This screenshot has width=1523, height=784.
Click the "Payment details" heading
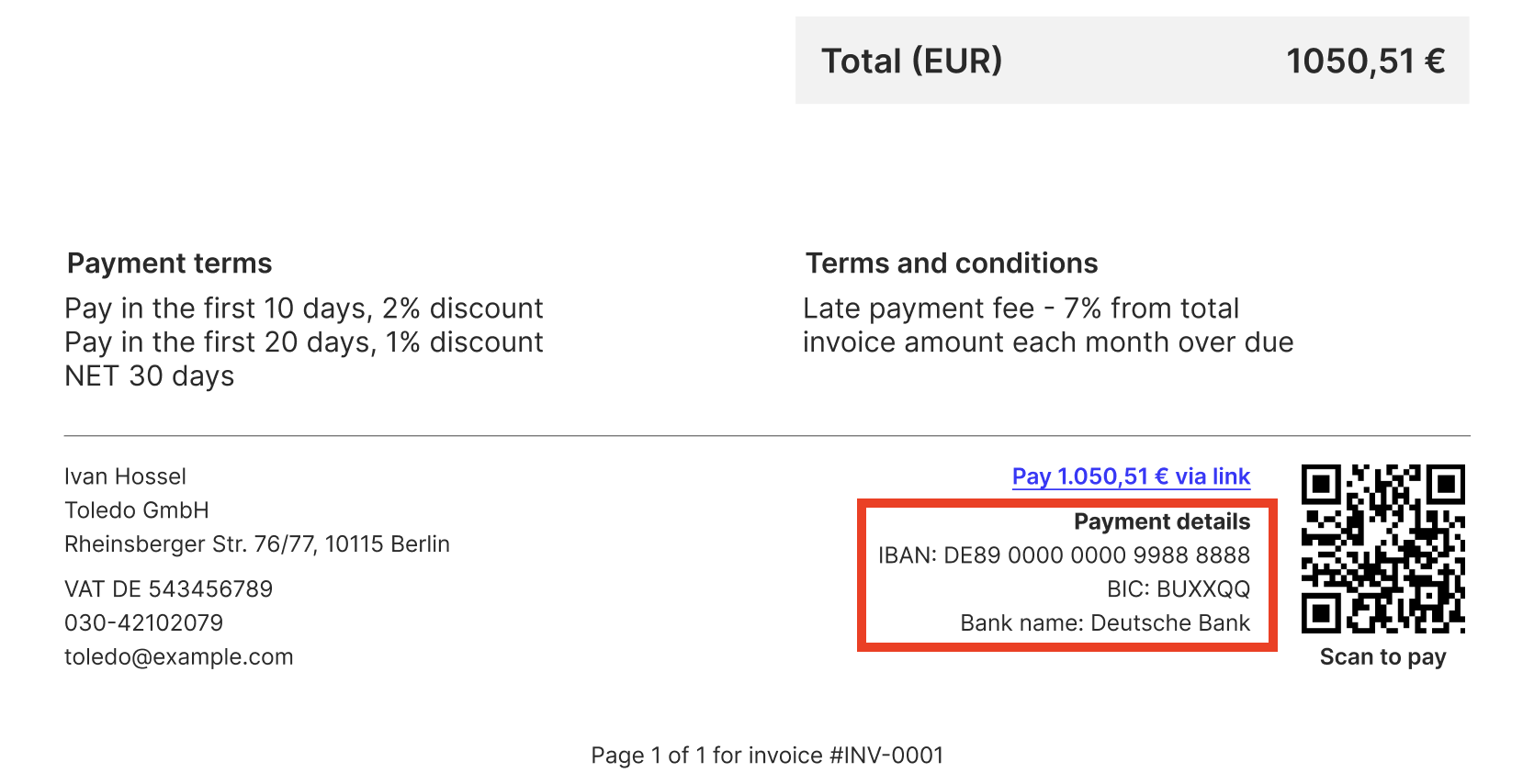click(x=1161, y=521)
